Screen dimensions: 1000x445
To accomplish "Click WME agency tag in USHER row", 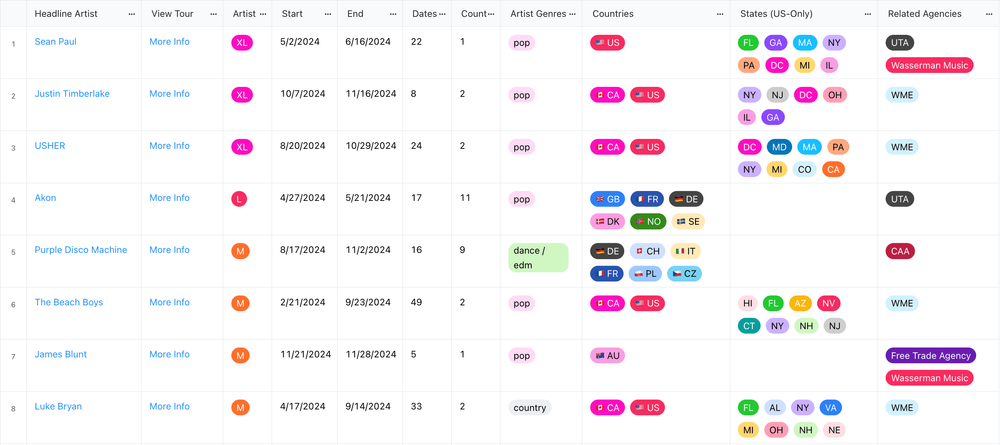I will pos(902,147).
